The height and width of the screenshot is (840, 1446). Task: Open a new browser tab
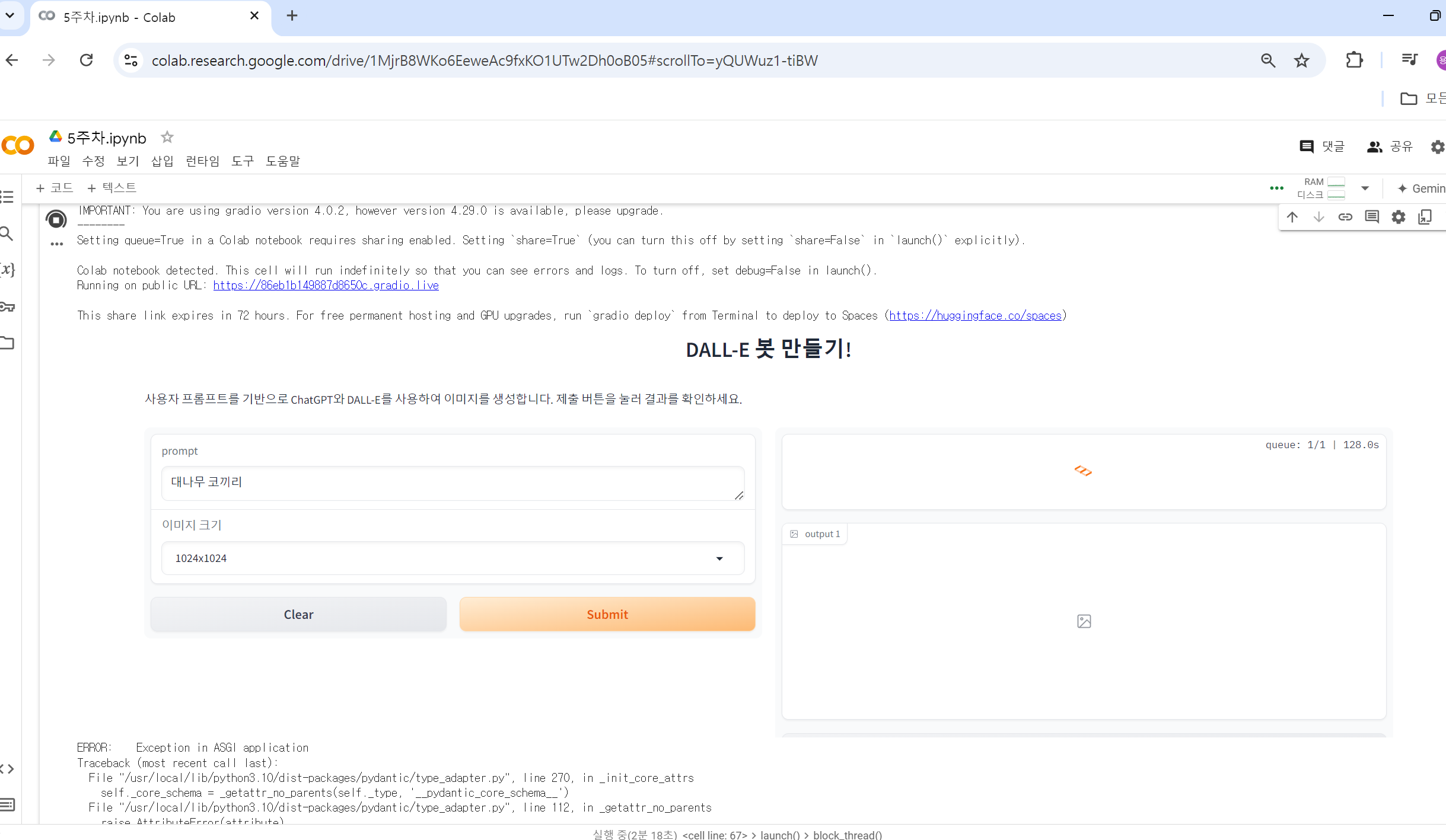tap(292, 16)
